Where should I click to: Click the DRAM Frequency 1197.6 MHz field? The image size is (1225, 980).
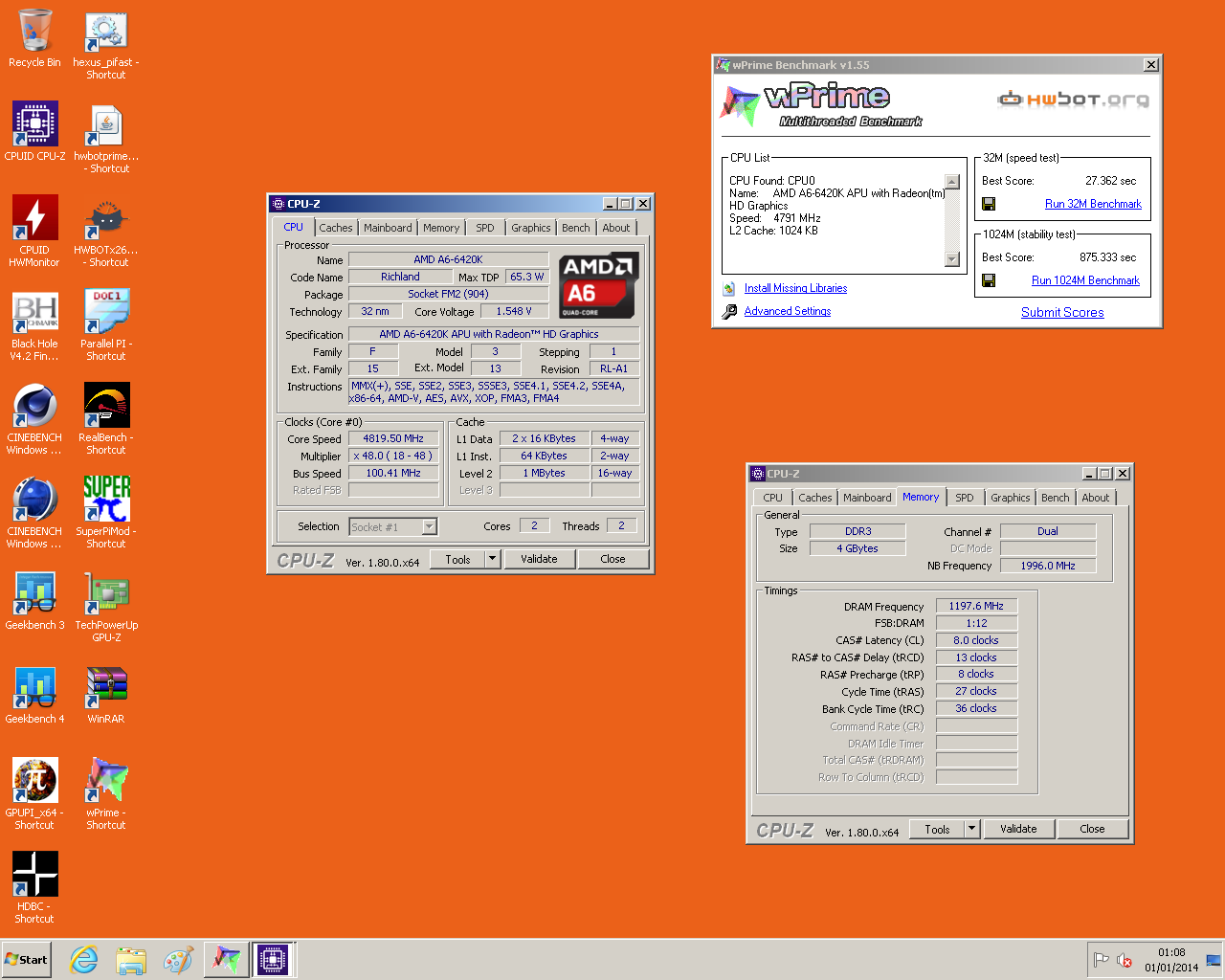tap(976, 606)
